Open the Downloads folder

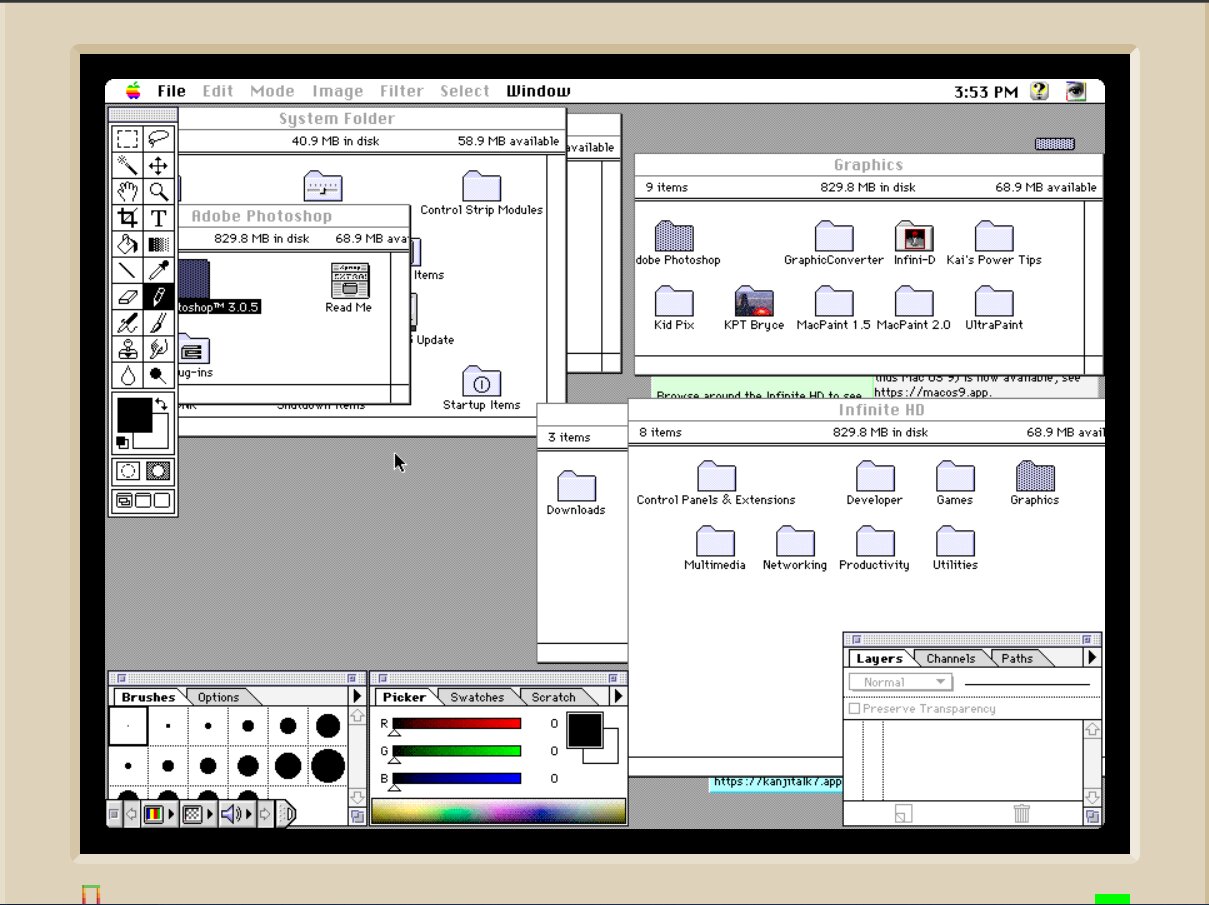576,487
